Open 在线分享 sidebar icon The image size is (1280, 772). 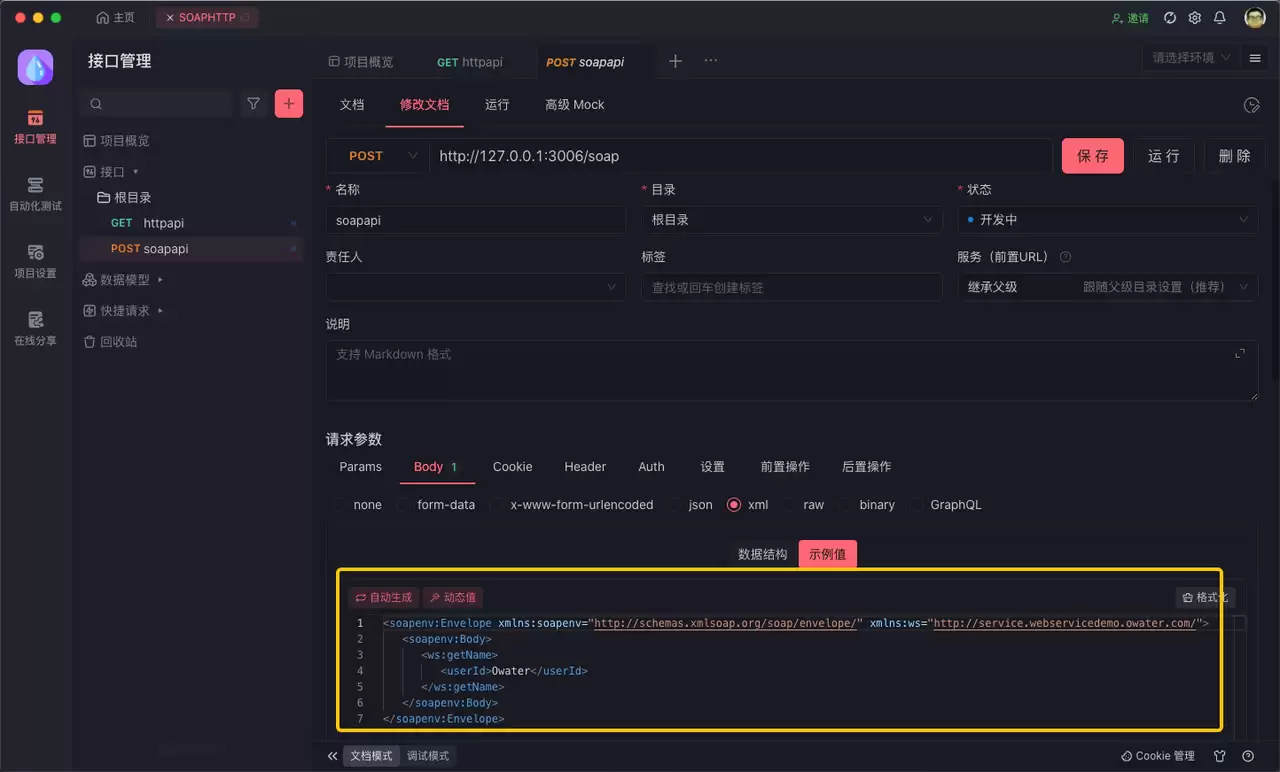click(x=35, y=328)
